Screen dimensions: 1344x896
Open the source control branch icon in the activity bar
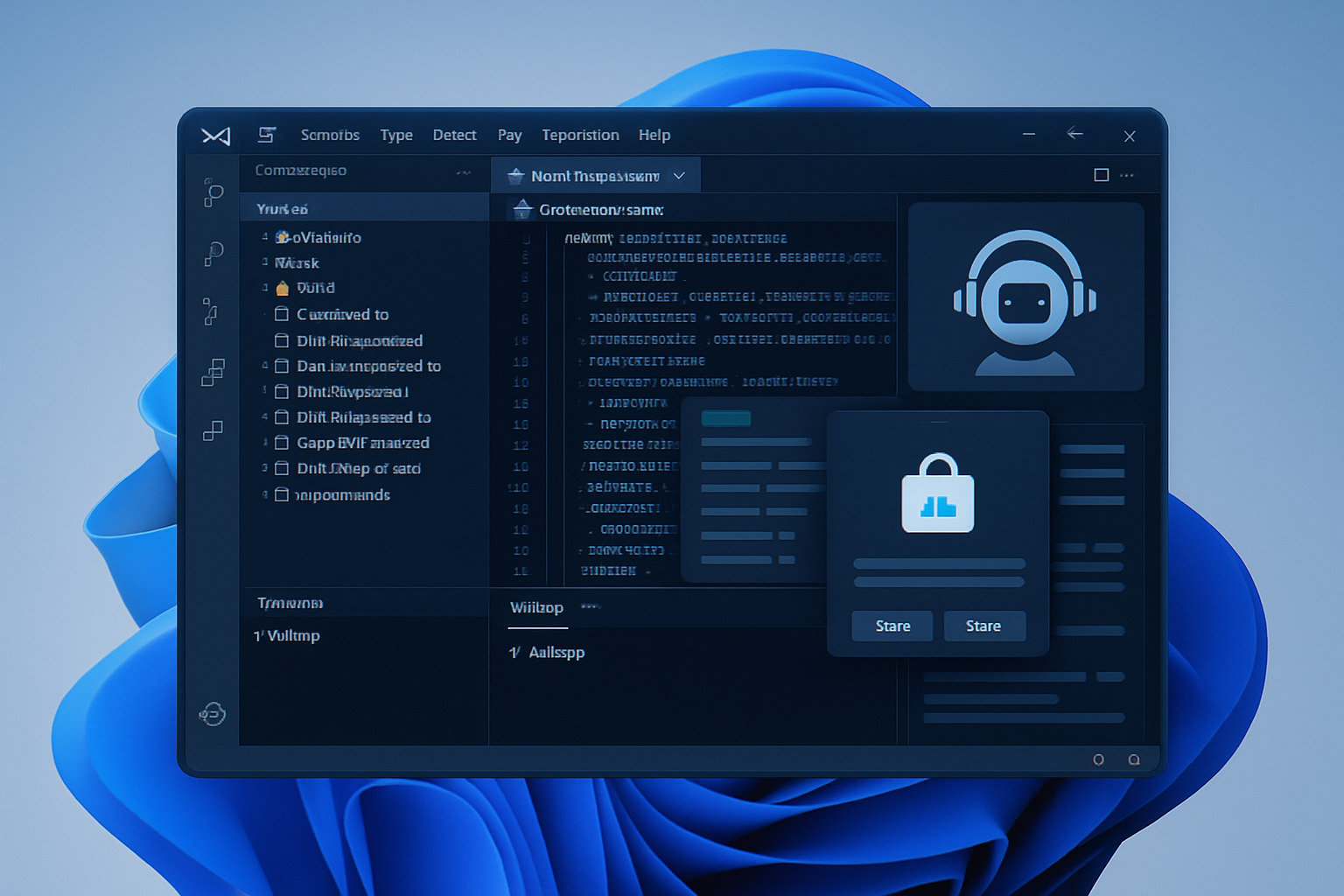tap(213, 192)
